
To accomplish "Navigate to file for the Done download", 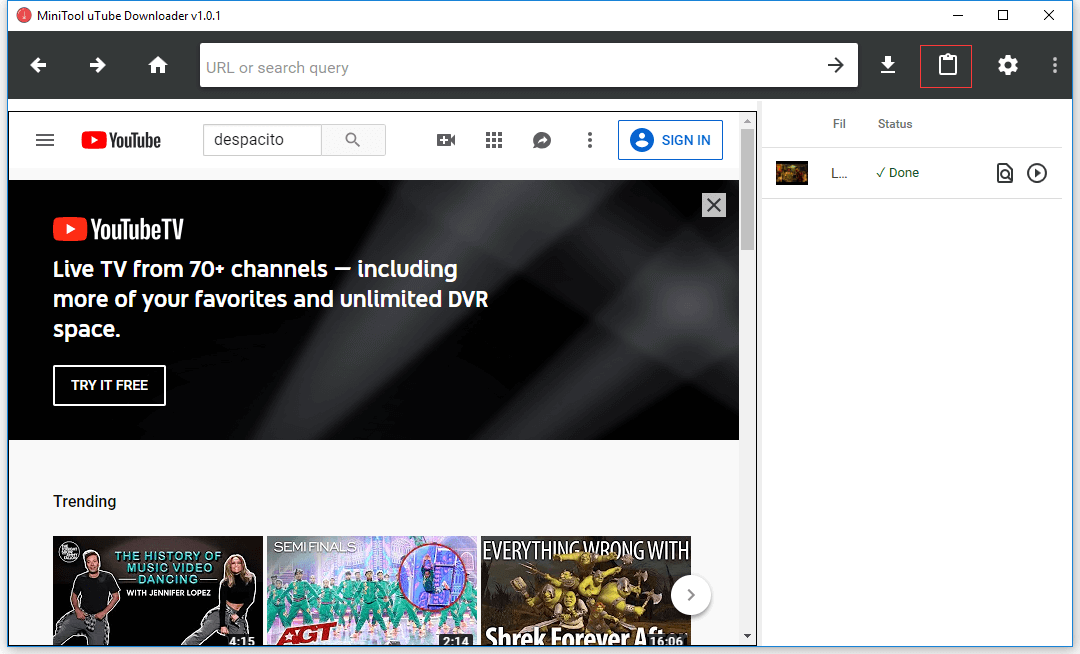I will (1005, 173).
